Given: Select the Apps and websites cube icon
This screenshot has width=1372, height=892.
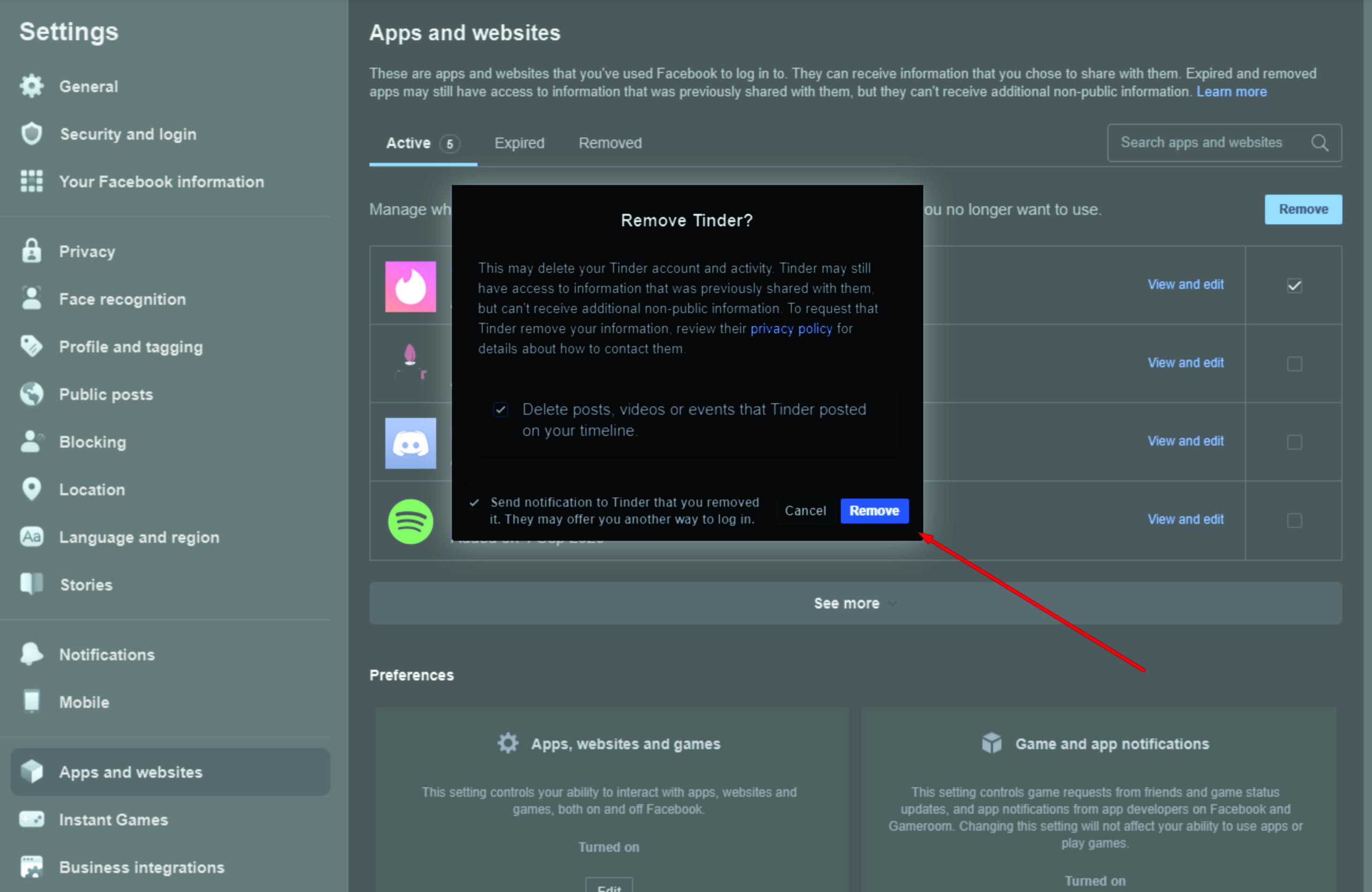Looking at the screenshot, I should [32, 771].
